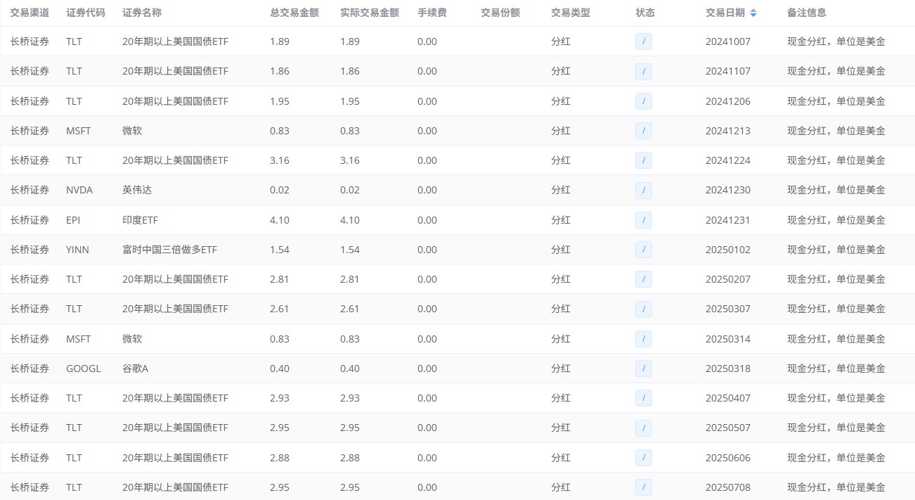Click the status icon in the 20250708 row
Image resolution: width=915 pixels, height=500 pixels.
pyautogui.click(x=644, y=487)
